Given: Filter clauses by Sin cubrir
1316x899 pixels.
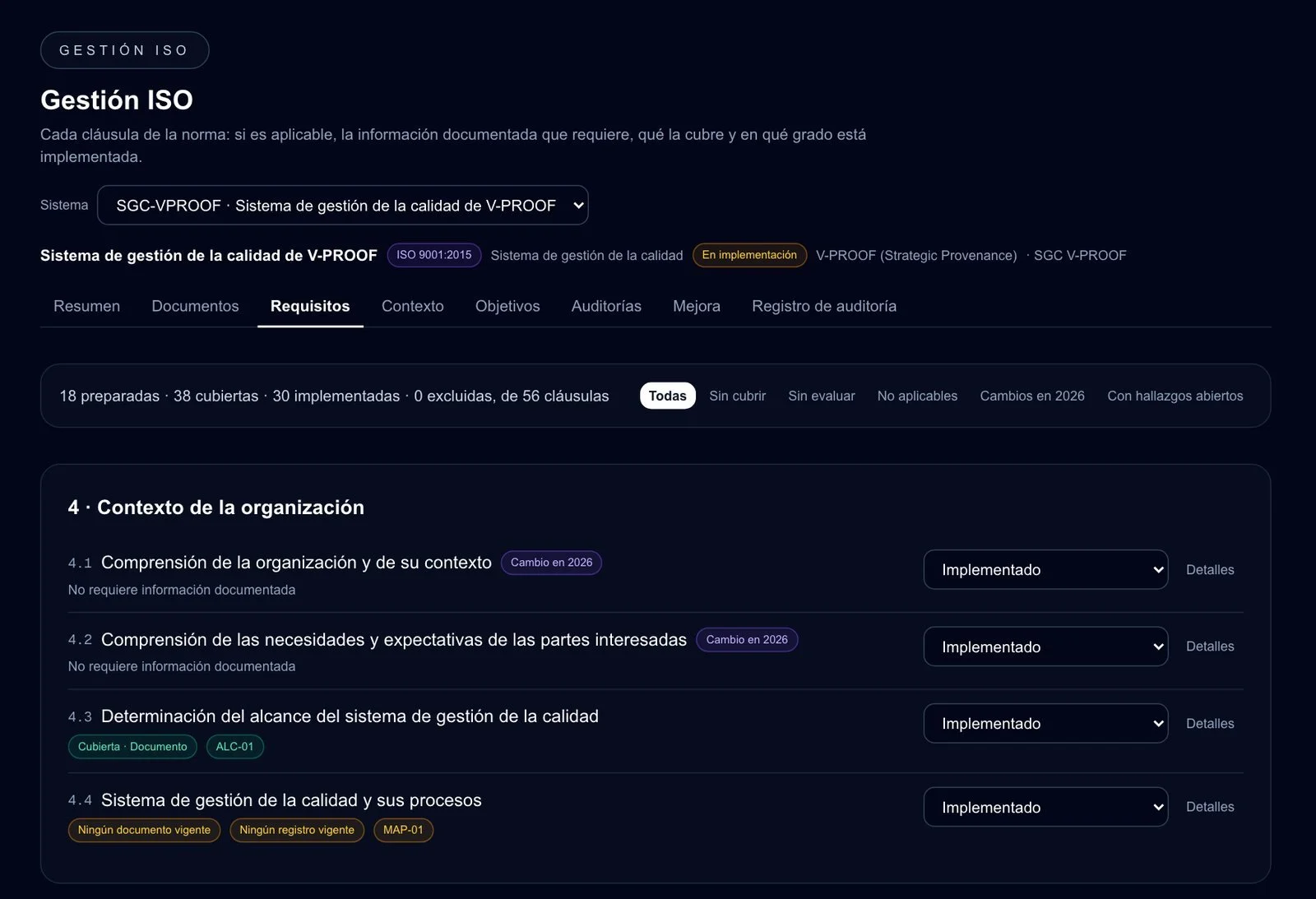Looking at the screenshot, I should pyautogui.click(x=737, y=396).
